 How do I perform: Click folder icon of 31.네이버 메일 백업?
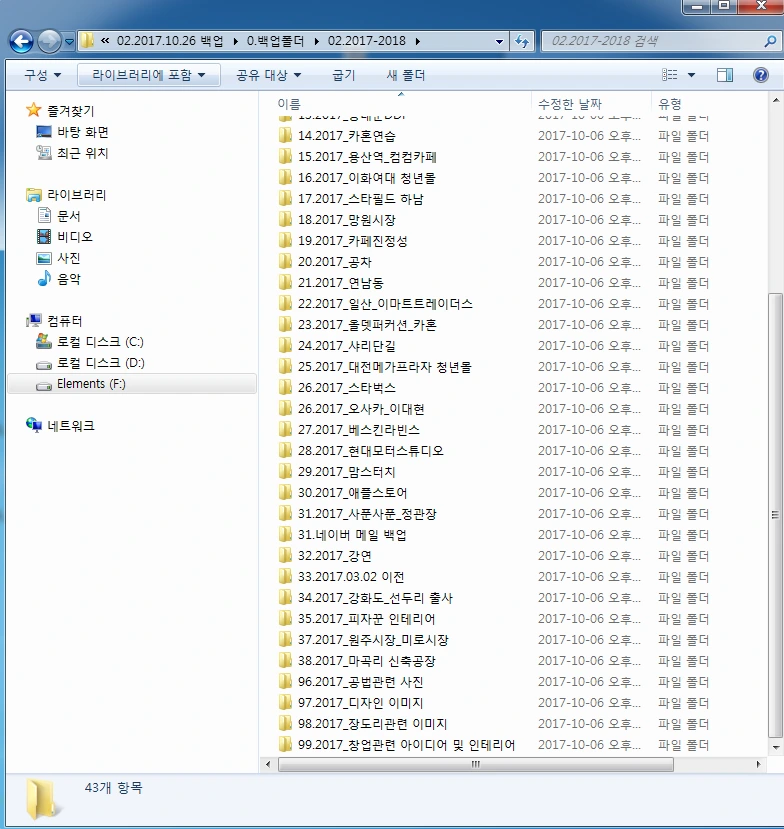[285, 535]
